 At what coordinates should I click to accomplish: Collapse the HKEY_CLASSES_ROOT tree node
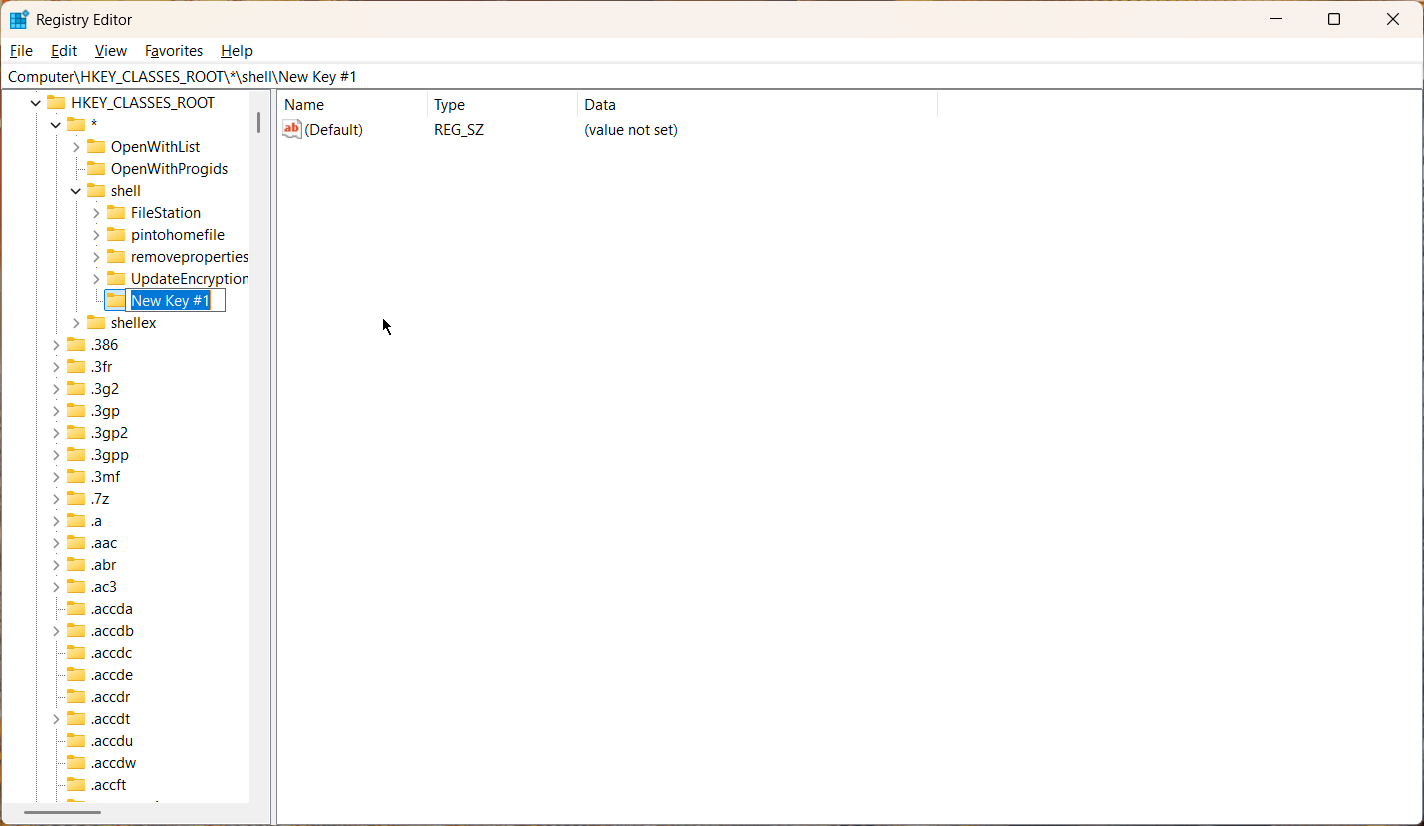point(36,103)
